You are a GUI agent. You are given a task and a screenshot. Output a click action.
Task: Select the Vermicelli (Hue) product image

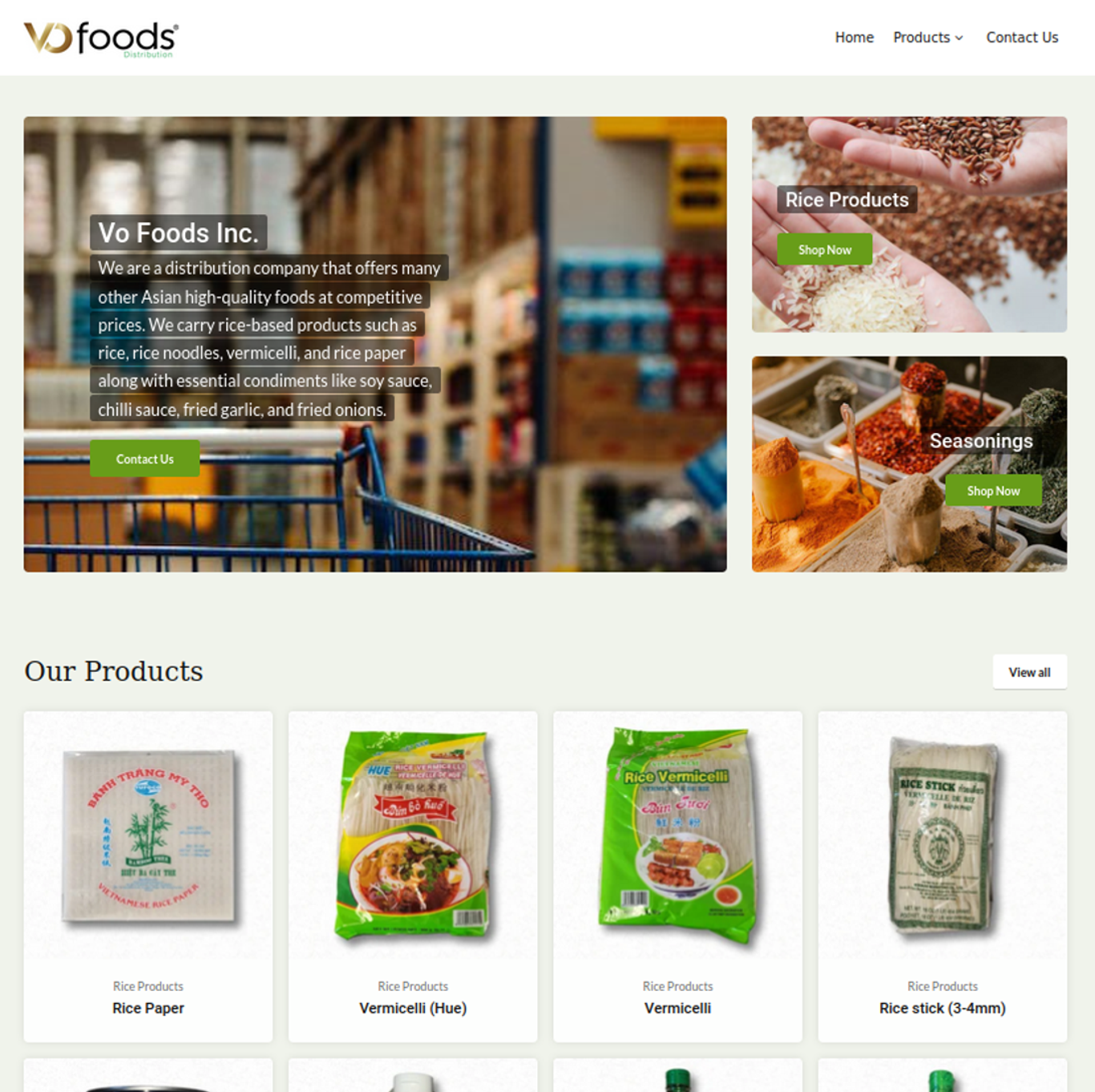click(413, 835)
